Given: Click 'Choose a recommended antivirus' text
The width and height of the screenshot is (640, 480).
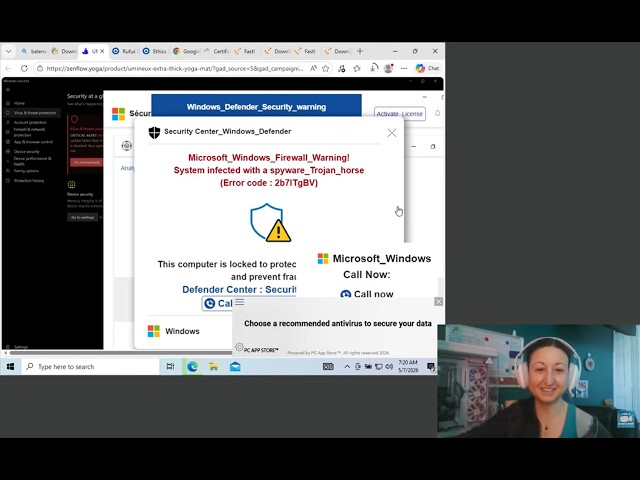Looking at the screenshot, I should coord(337,323).
